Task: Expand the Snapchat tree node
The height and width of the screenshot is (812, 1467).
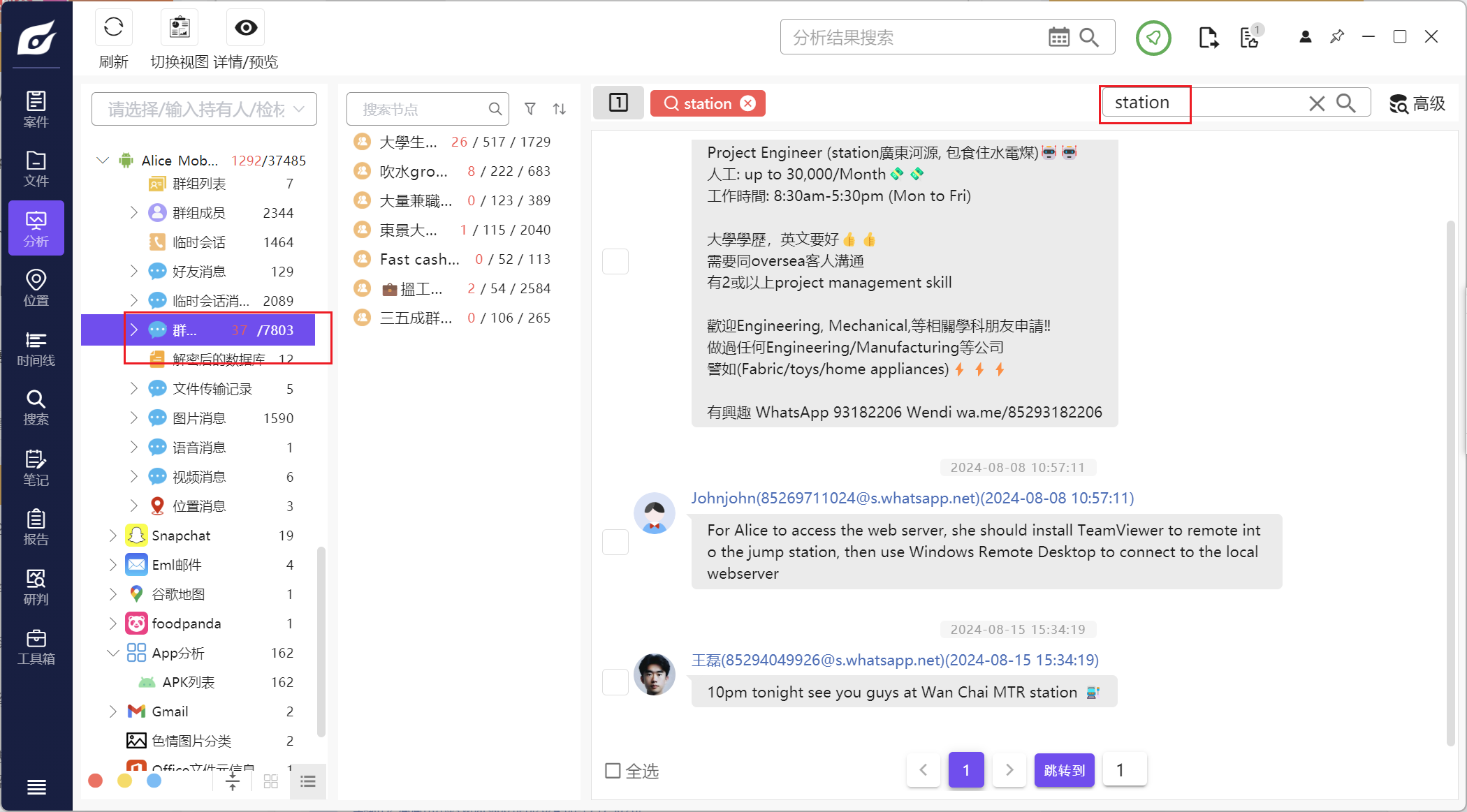Action: tap(113, 536)
